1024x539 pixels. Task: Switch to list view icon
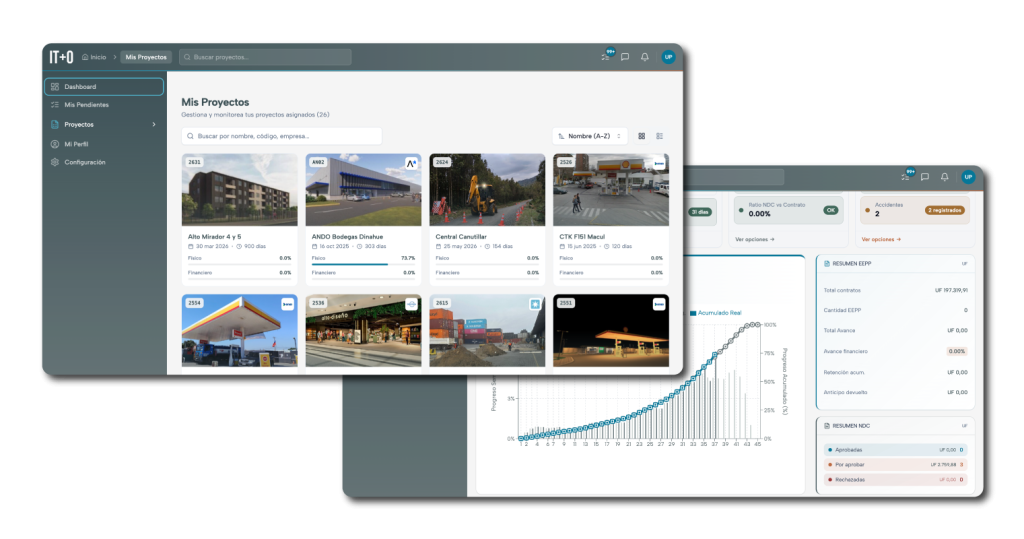(x=660, y=137)
